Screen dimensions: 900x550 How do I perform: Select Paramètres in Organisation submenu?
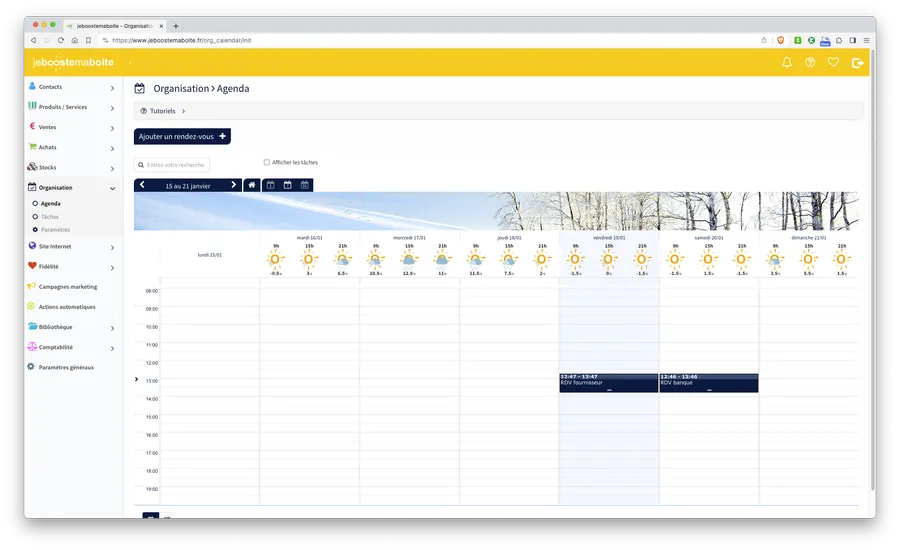click(55, 230)
